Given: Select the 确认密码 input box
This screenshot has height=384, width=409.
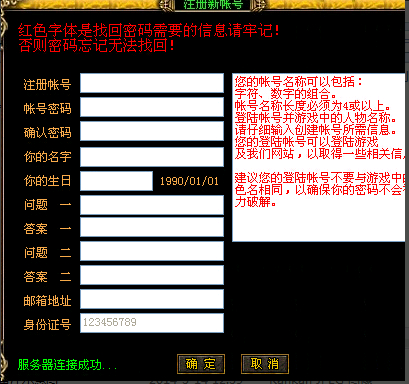Looking at the screenshot, I should point(152,131).
